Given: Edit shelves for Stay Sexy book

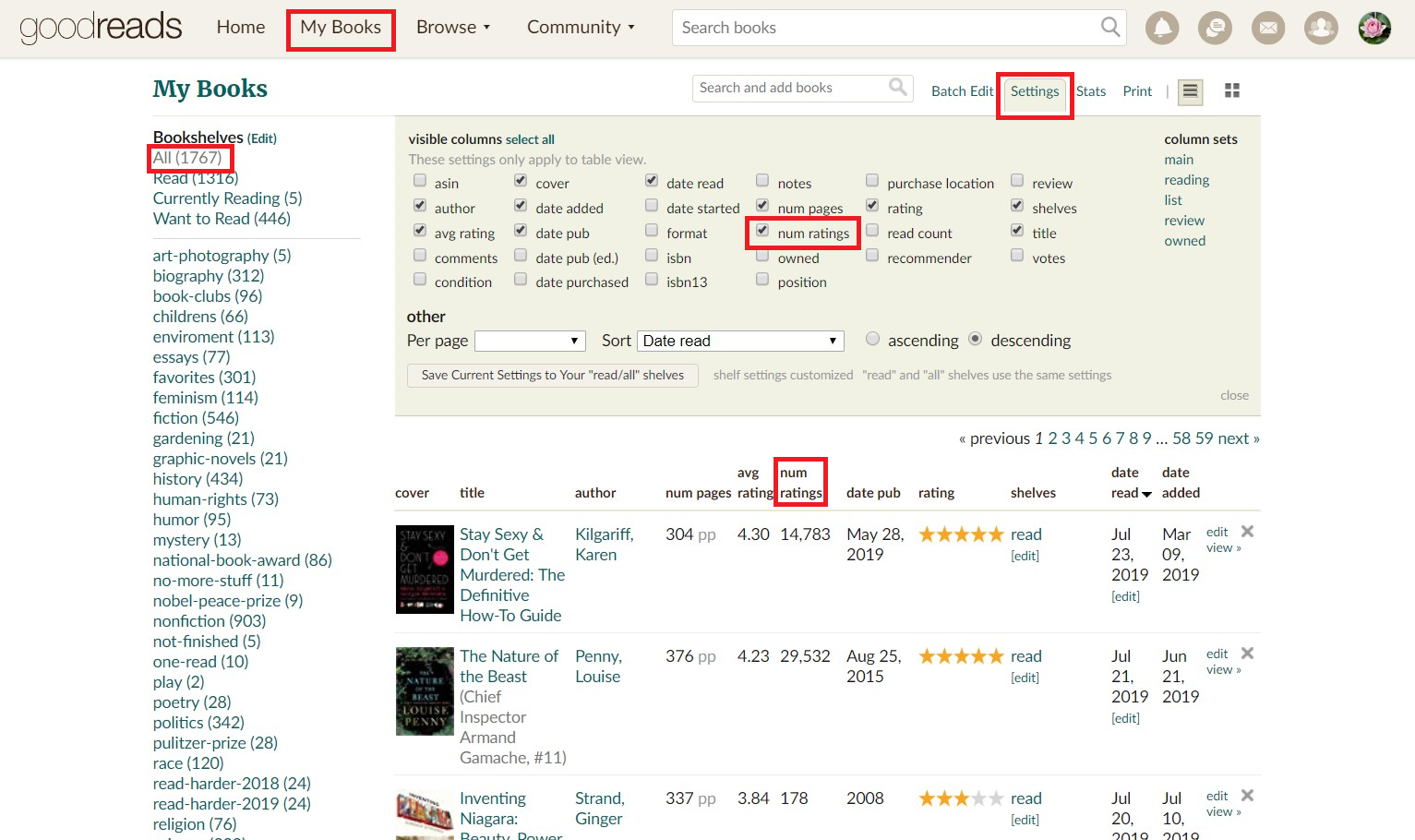Looking at the screenshot, I should coord(1025,556).
